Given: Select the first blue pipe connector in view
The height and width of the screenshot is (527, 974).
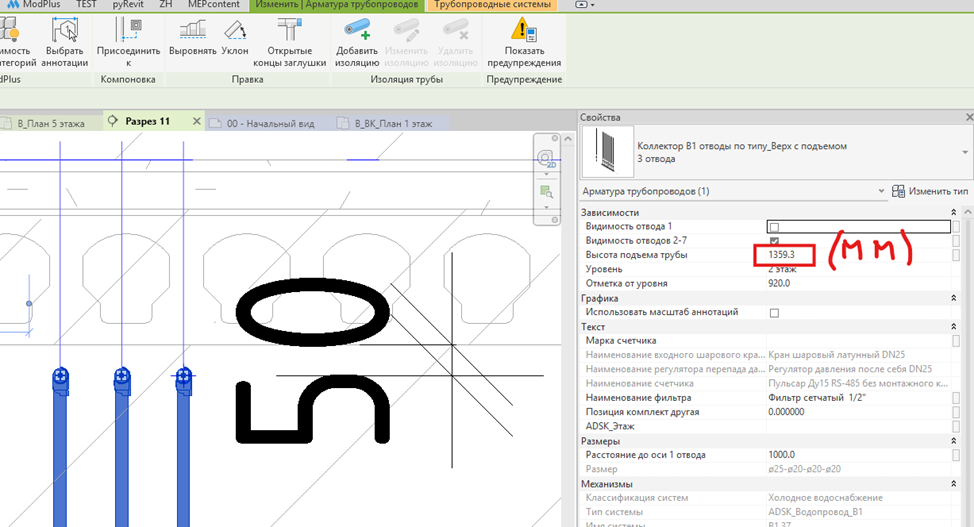Looking at the screenshot, I should [x=60, y=377].
